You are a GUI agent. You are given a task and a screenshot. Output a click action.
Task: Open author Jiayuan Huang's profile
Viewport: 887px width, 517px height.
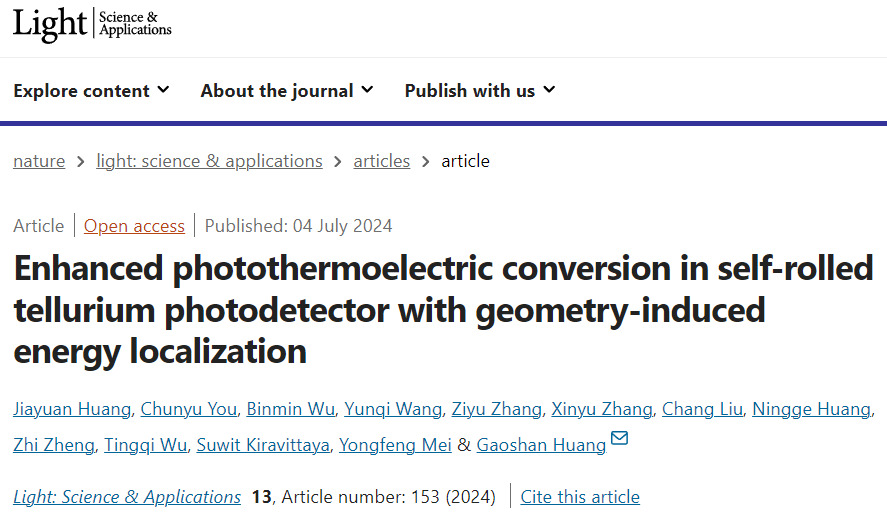(x=72, y=408)
